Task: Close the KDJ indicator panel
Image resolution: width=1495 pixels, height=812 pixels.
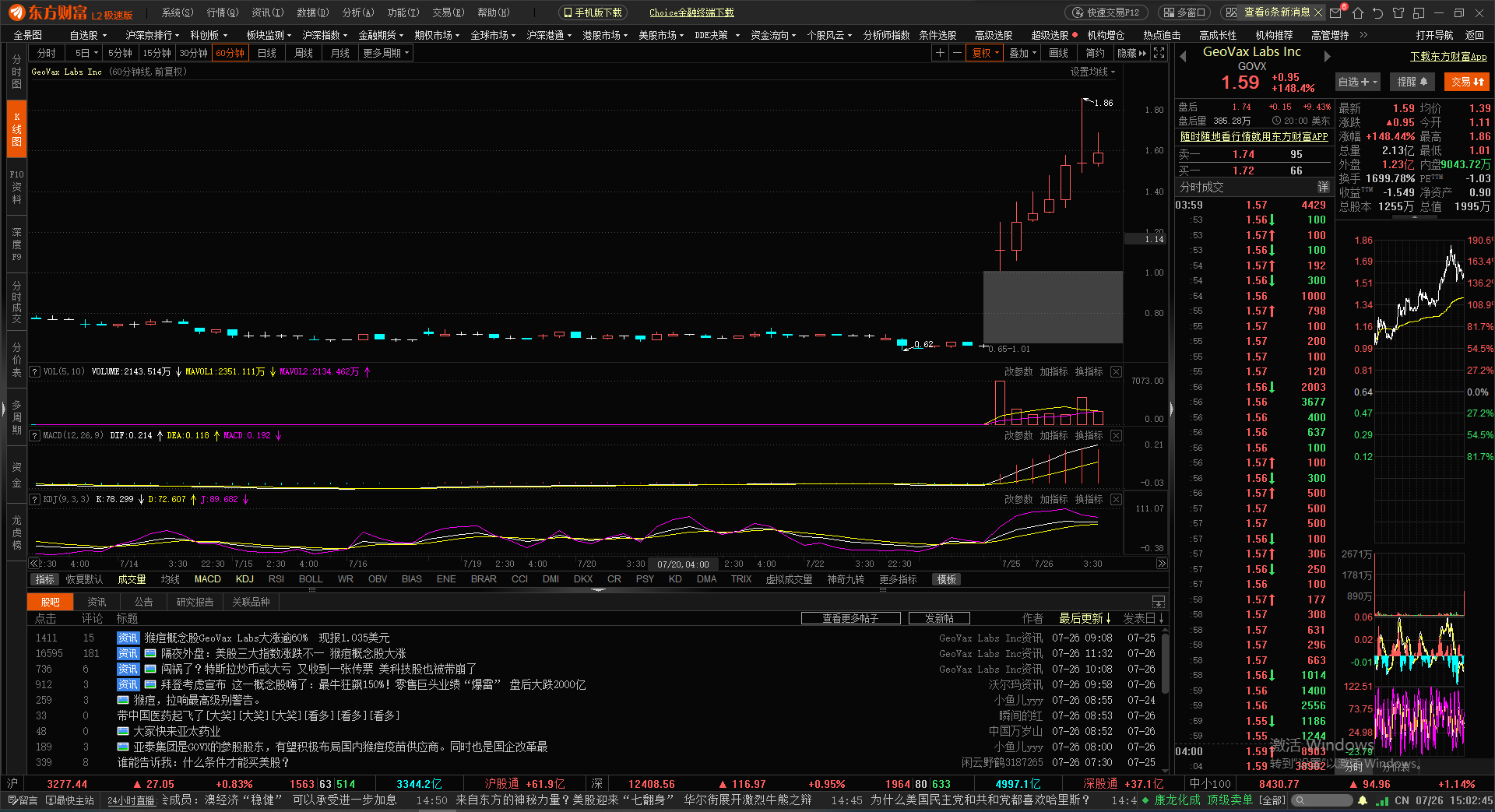Action: (x=1116, y=500)
